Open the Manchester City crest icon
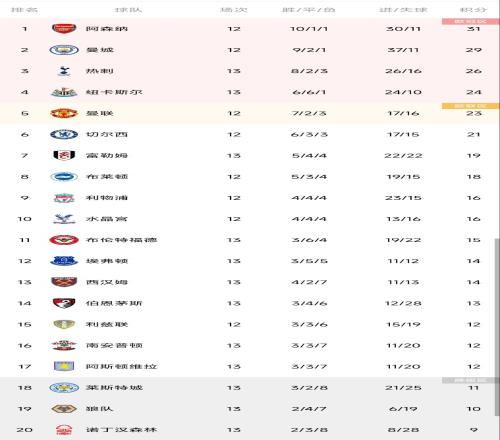Image resolution: width=500 pixels, height=440 pixels. (x=64, y=50)
